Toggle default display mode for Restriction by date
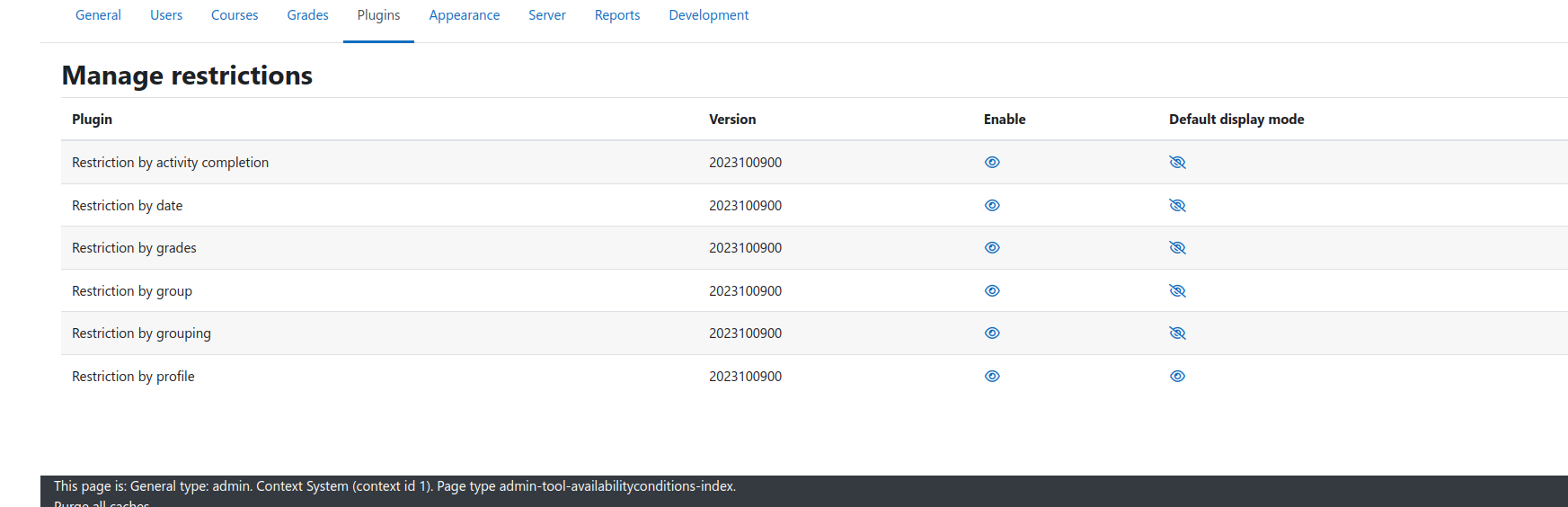This screenshot has width=1568, height=507. pos(1177,206)
